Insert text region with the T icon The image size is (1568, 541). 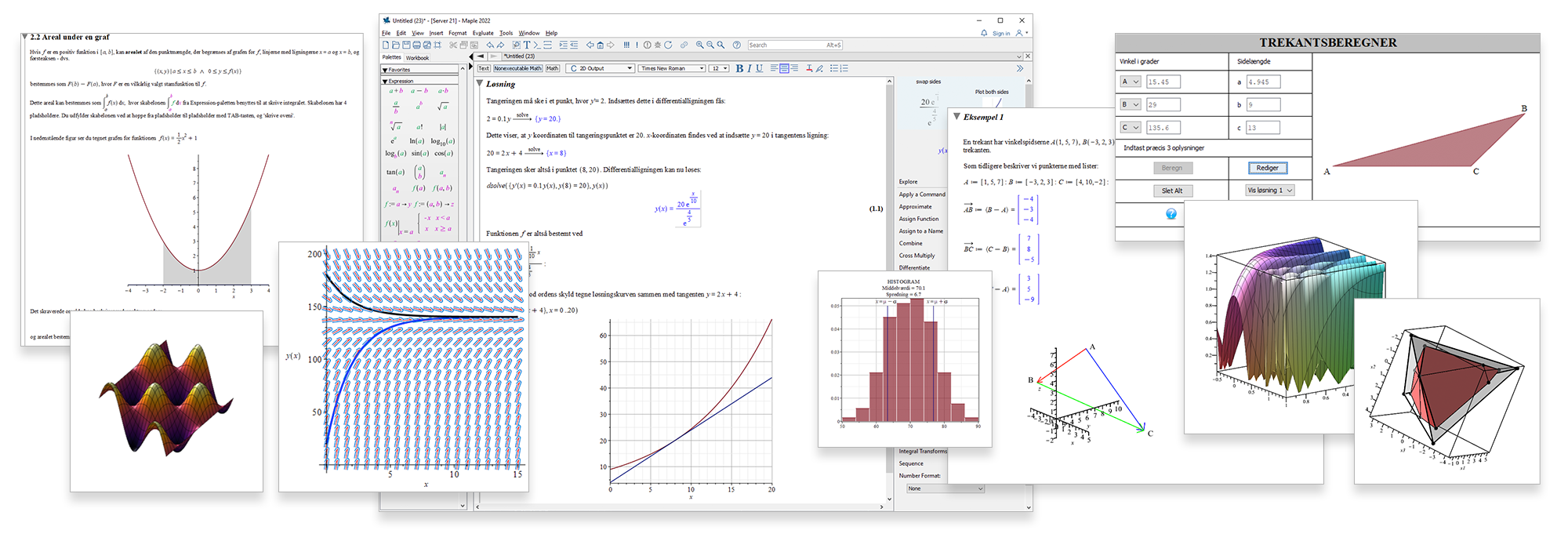[x=527, y=45]
